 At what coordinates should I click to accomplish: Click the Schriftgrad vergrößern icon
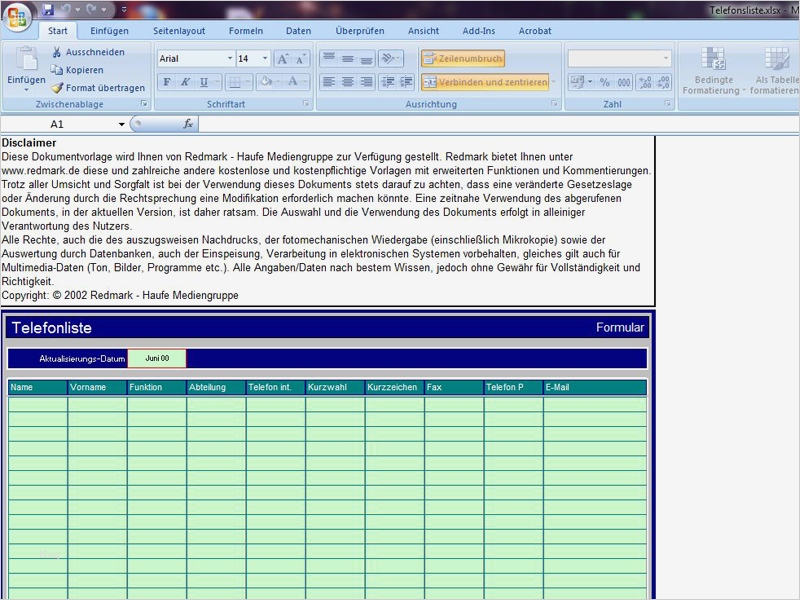point(283,58)
